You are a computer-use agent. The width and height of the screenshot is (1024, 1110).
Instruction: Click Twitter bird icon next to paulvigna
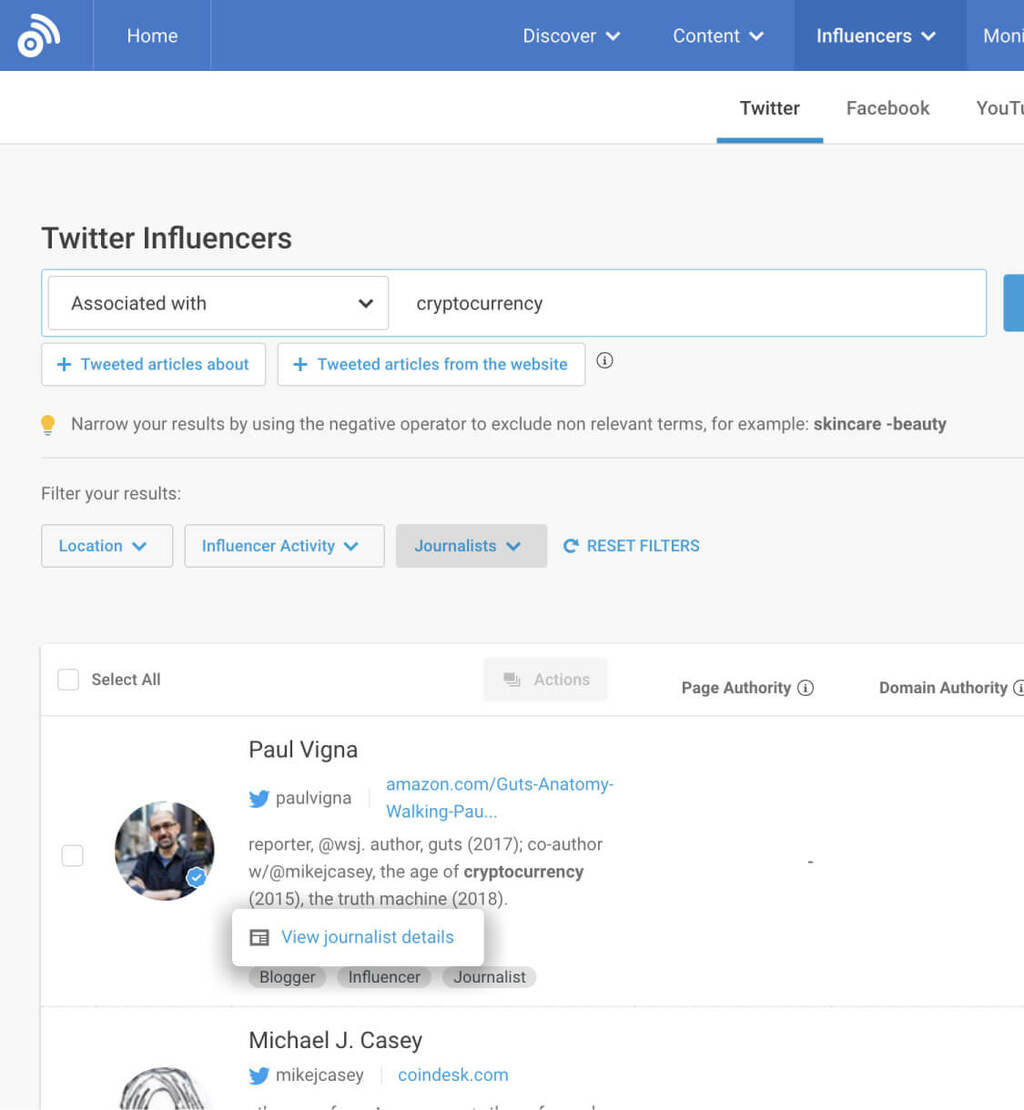(x=259, y=798)
